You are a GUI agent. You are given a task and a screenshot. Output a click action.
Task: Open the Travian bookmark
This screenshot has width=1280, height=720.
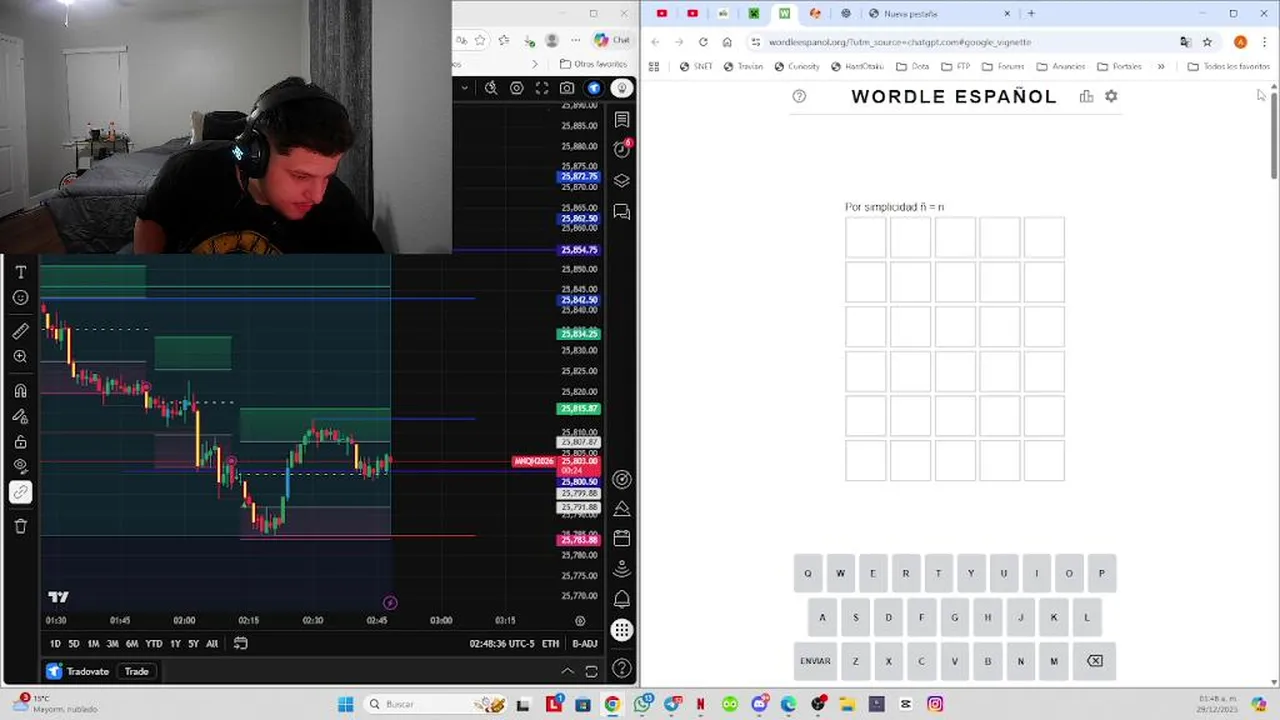tap(743, 67)
